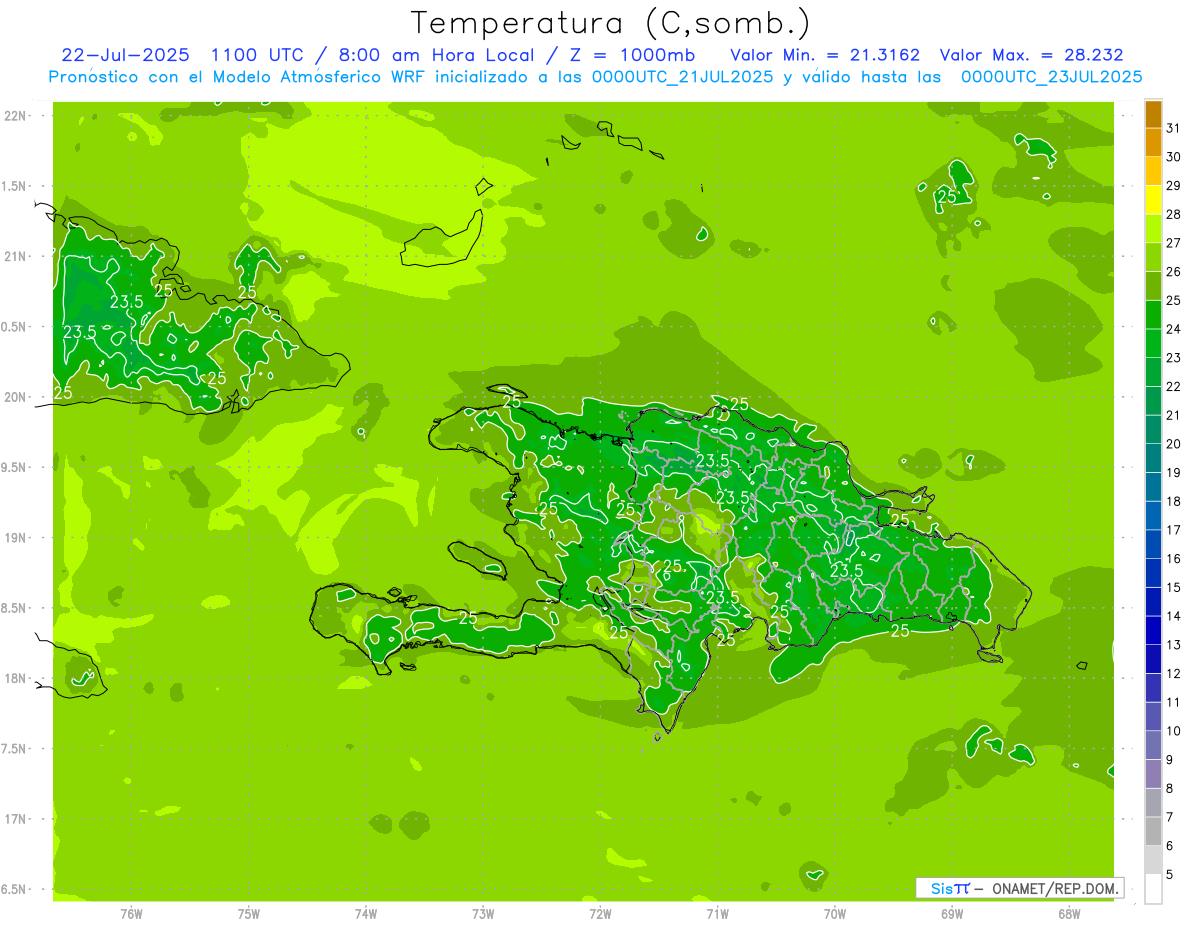Click the orange color bar band between 29 and 30

tap(1153, 171)
